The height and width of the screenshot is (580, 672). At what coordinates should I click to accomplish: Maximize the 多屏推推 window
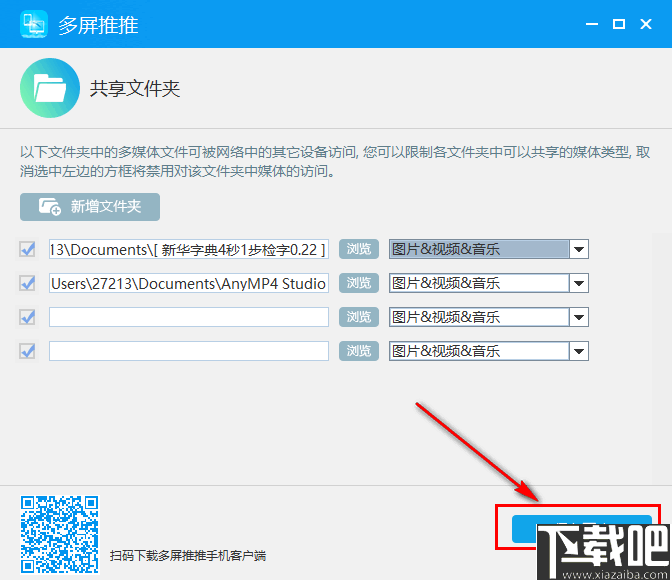point(619,24)
